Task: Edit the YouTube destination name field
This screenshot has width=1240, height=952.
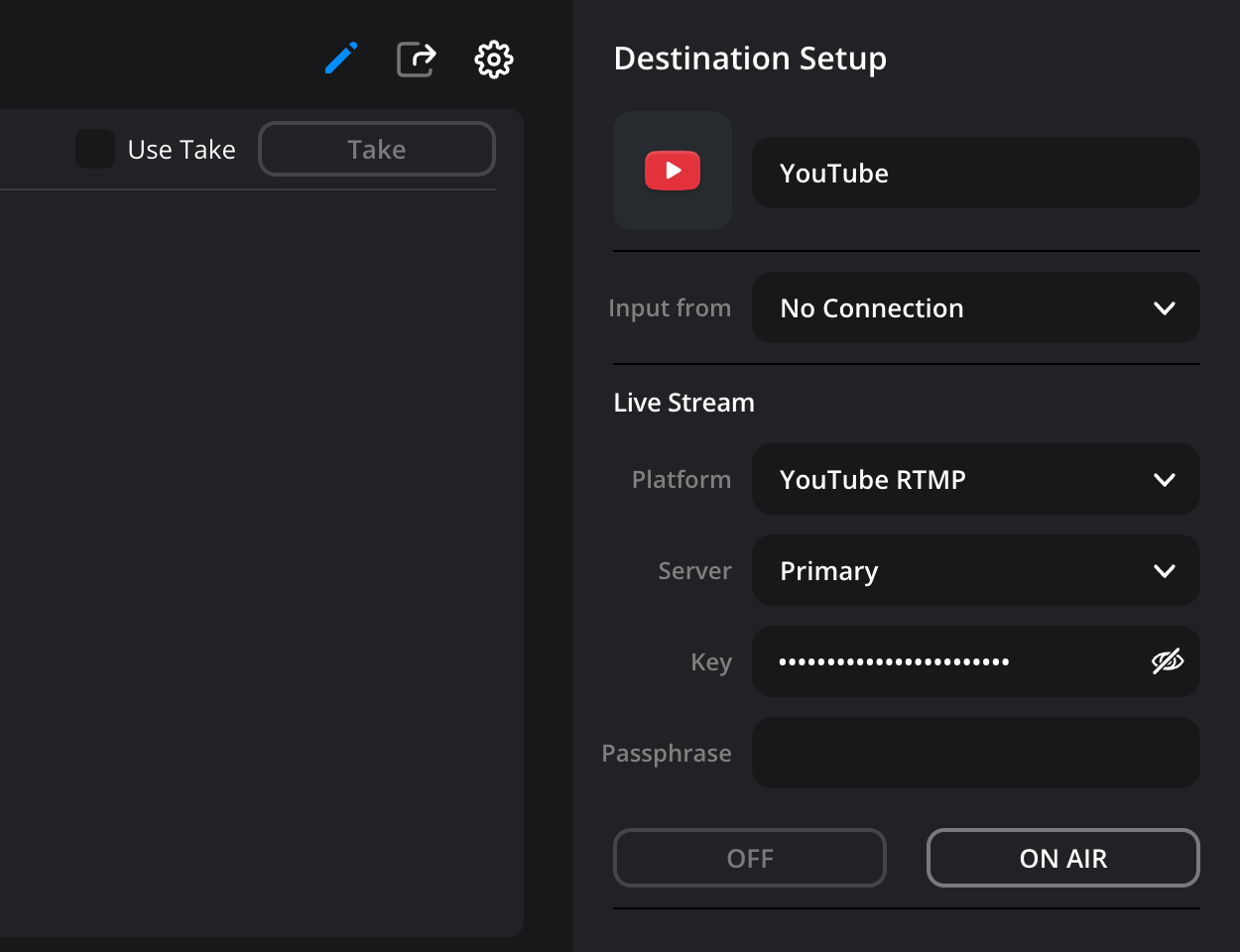Action: (x=976, y=173)
